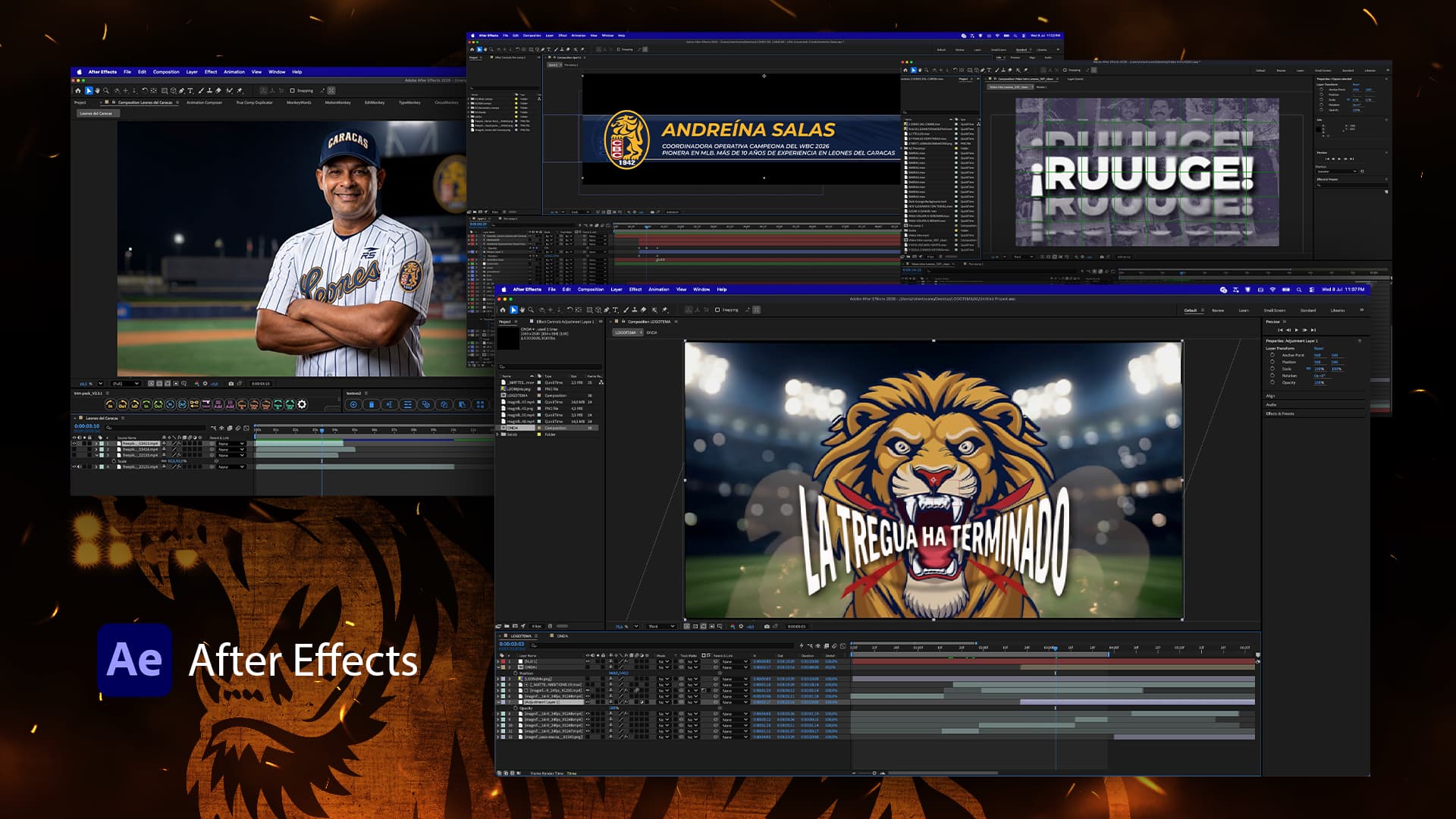1456x819 pixels.
Task: Adjust the zoom slider below the LOGOTEMA timeline
Action: tap(874, 773)
